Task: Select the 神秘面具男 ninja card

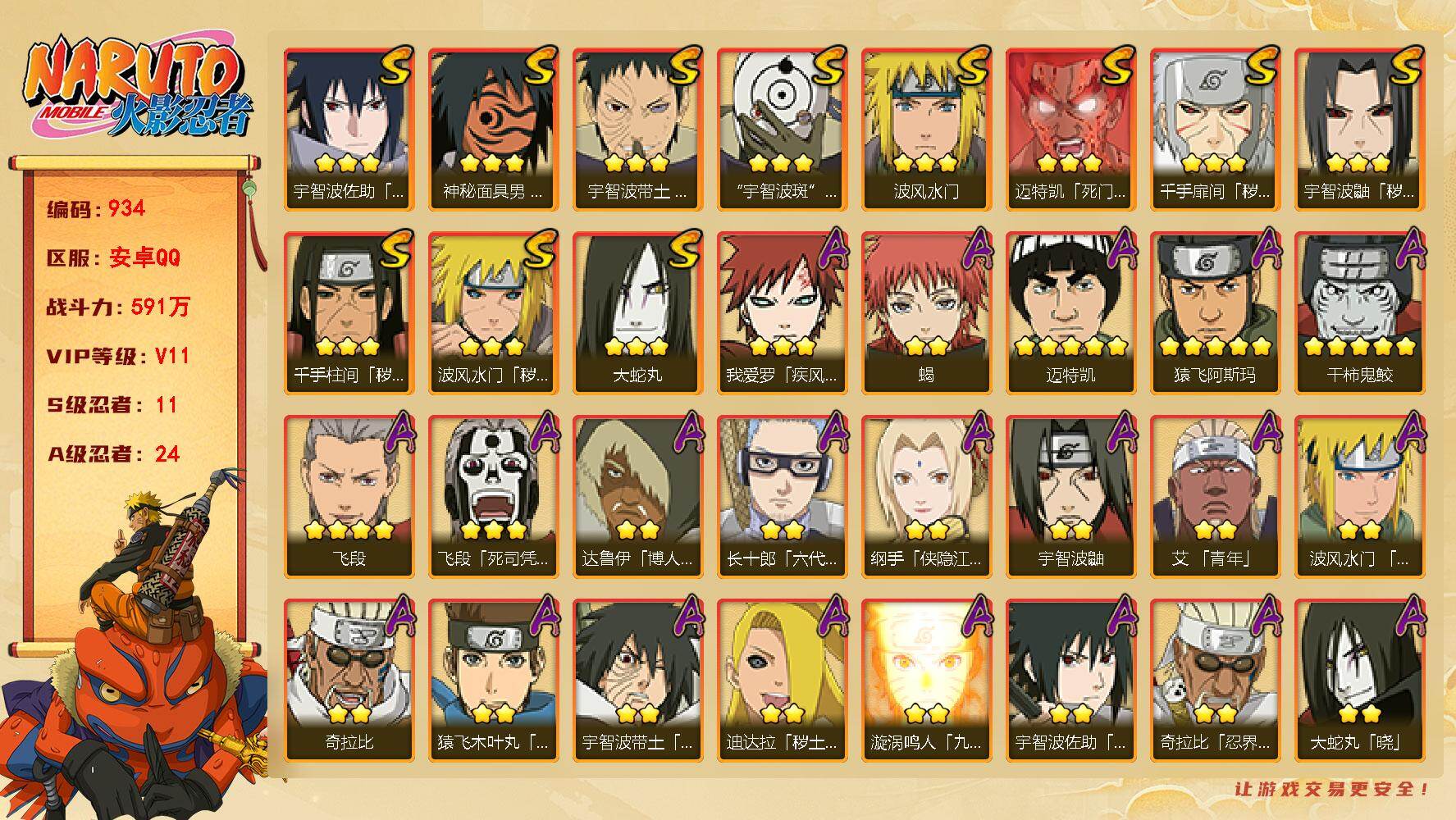Action: point(494,130)
